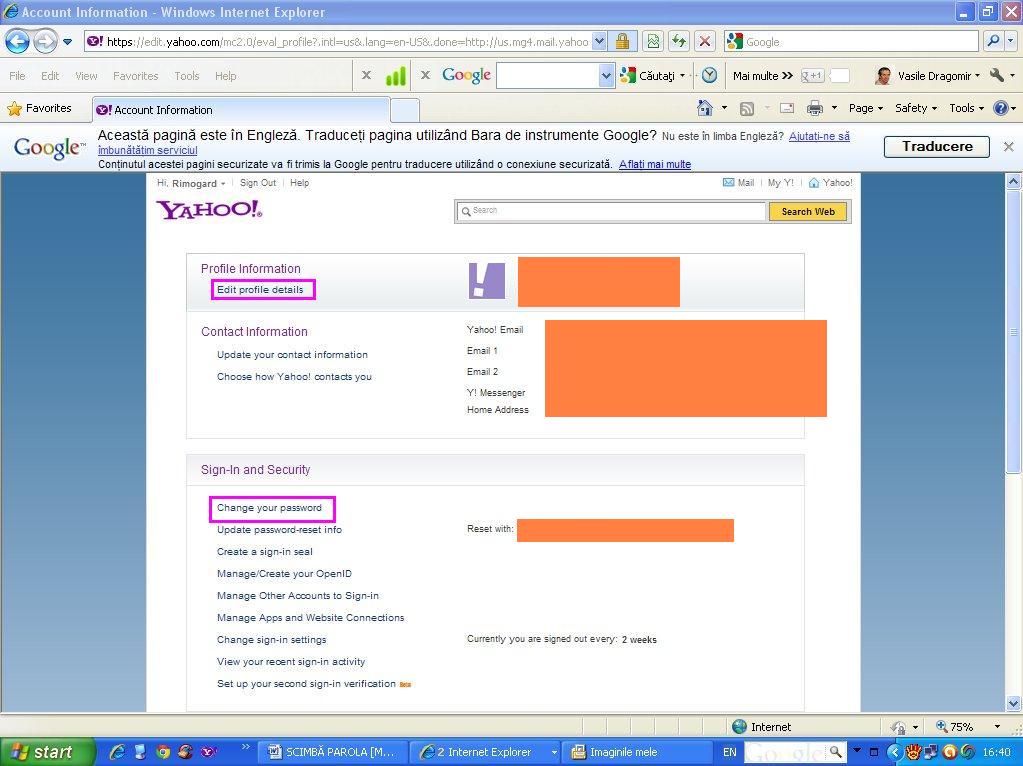This screenshot has width=1023, height=766.
Task: Click the green signal bars toolbar icon
Action: pyautogui.click(x=395, y=76)
